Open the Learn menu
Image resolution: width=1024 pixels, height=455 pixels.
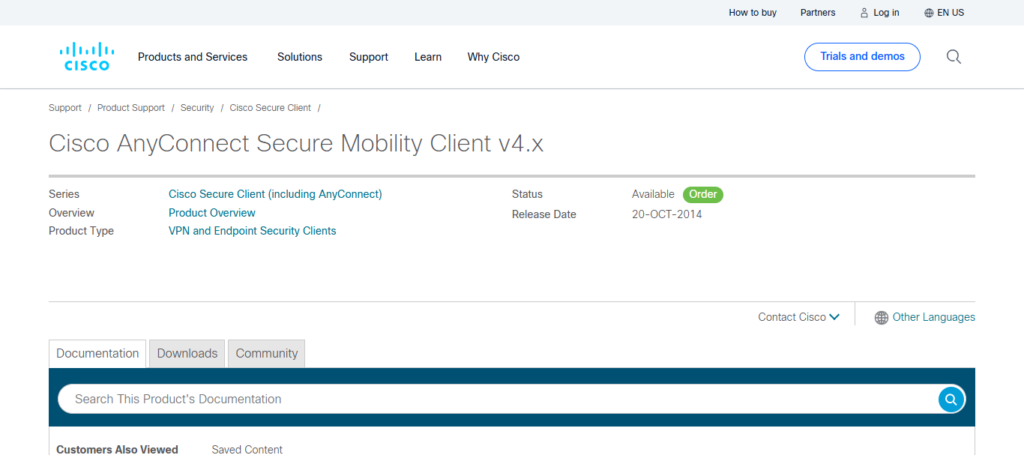coord(428,57)
